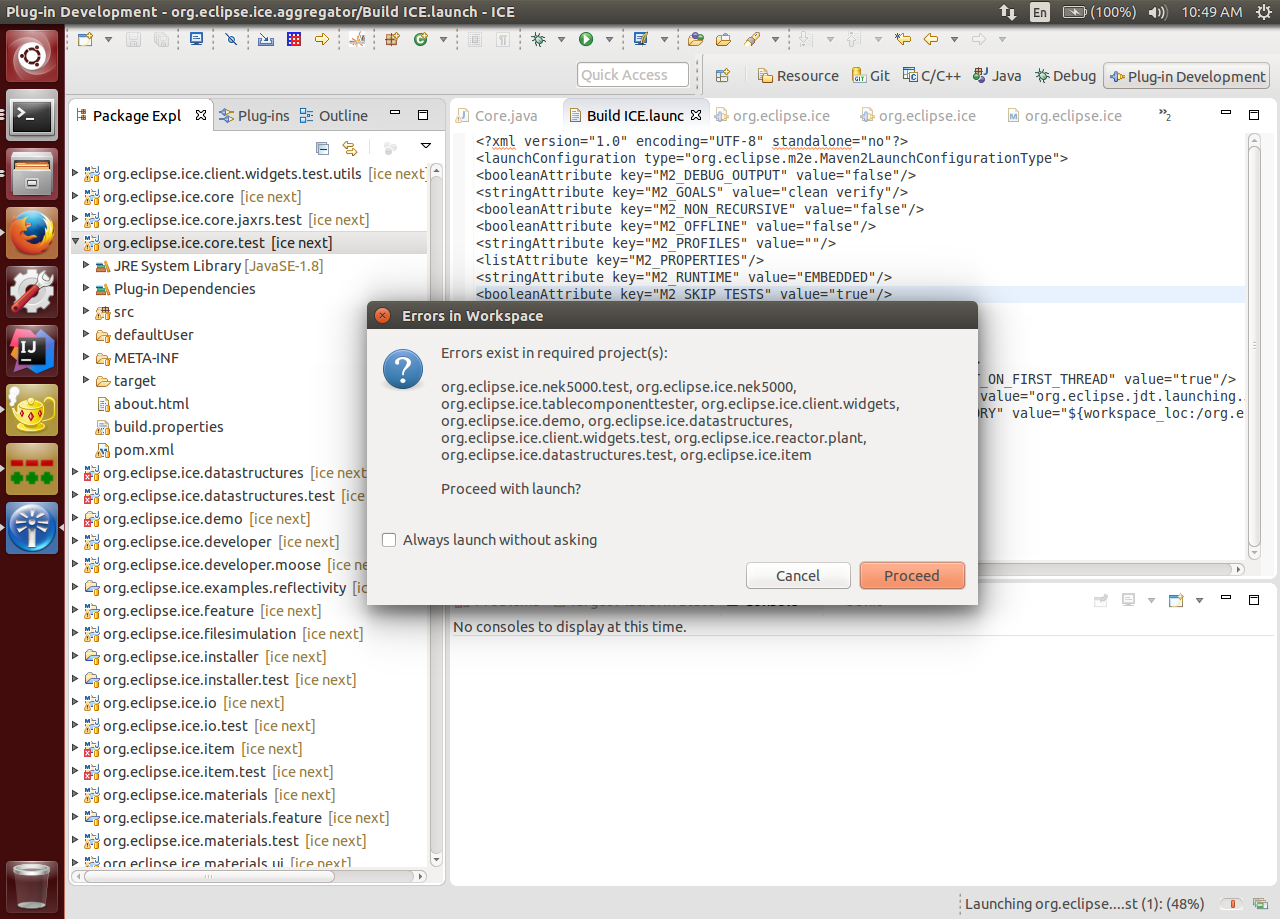
Task: Click the Pin Console icon
Action: 1101,601
